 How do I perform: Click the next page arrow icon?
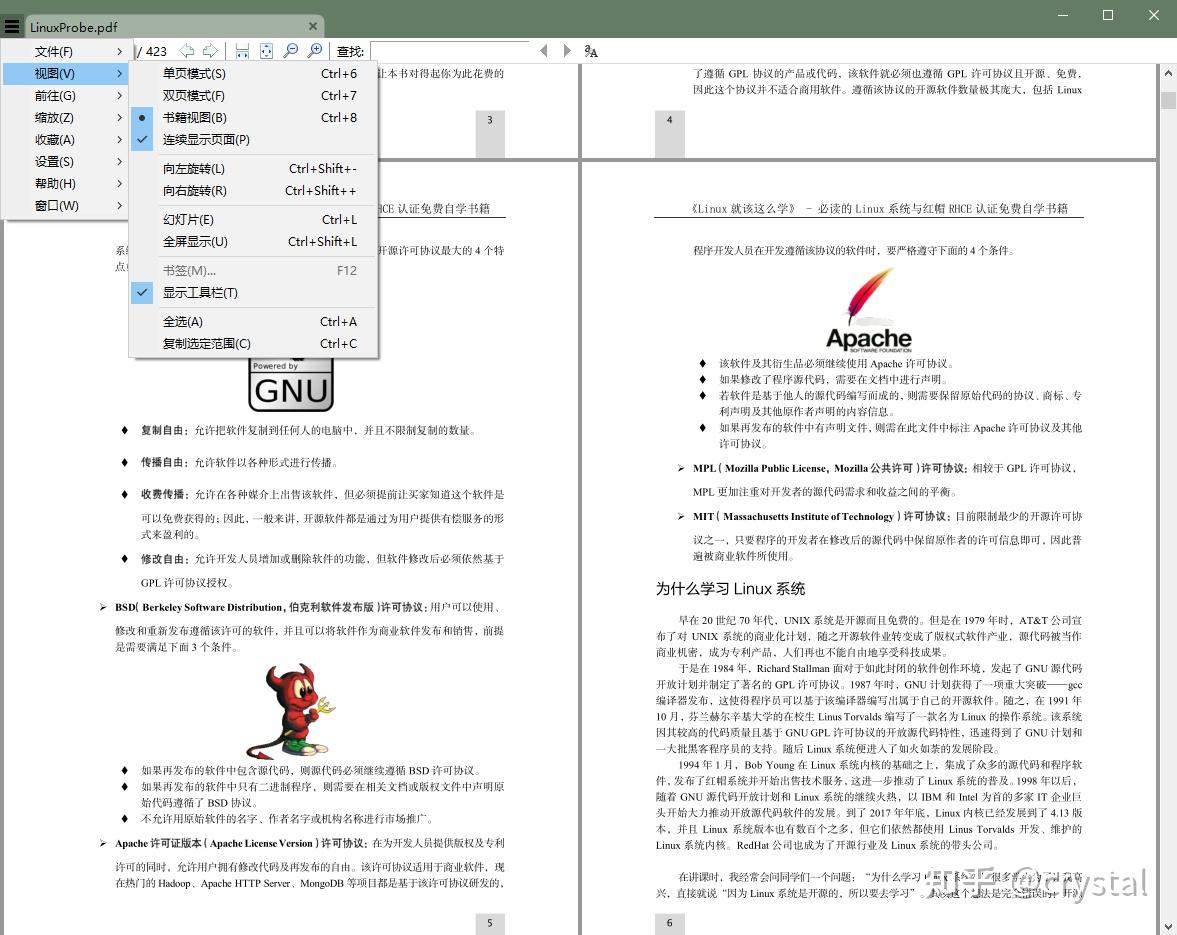[x=210, y=51]
